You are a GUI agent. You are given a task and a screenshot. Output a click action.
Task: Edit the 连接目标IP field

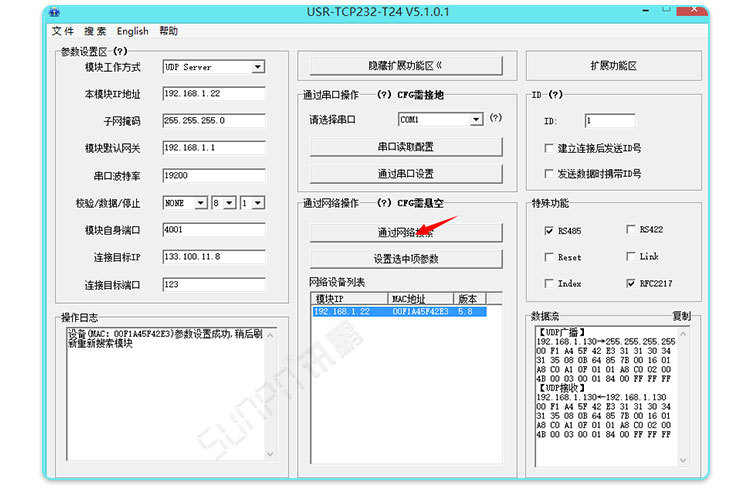coord(214,257)
